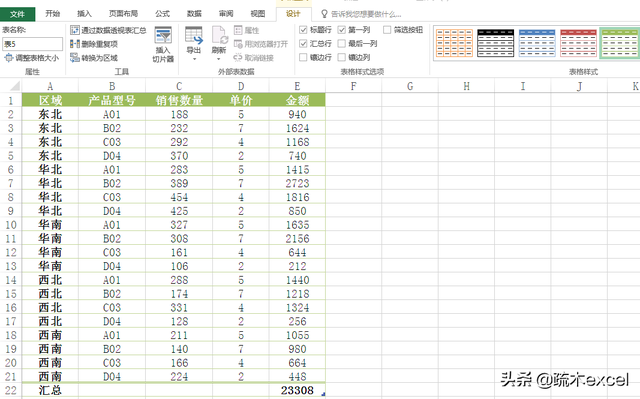Click the table Properties (属性) icon
The height and width of the screenshot is (399, 640).
[238, 30]
